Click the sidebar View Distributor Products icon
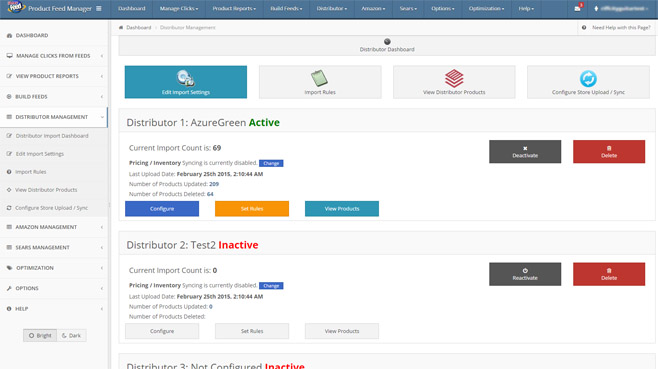Screen dimensions: 658x369 [x=9, y=190]
